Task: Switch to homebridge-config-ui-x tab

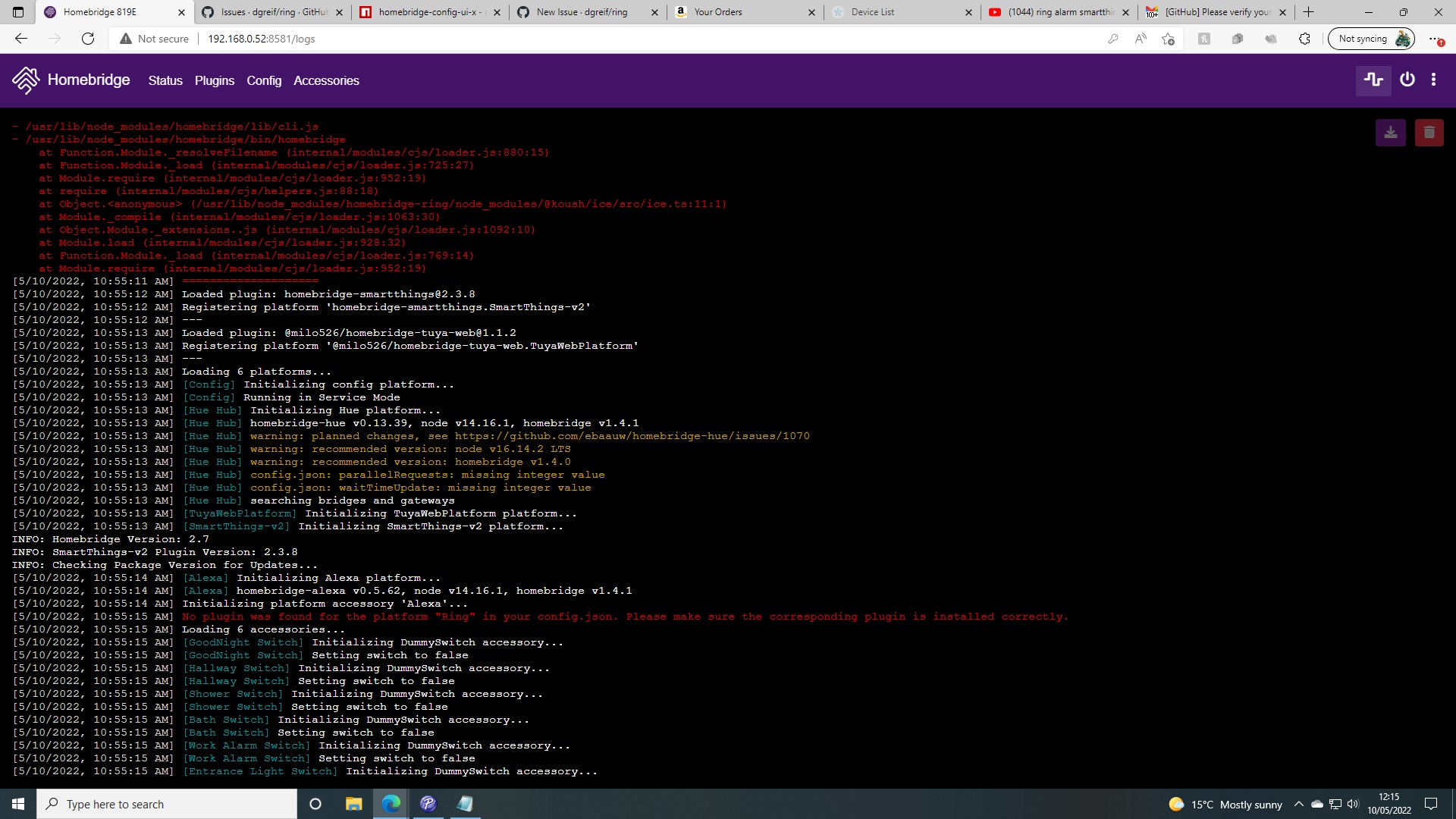Action: [x=431, y=12]
